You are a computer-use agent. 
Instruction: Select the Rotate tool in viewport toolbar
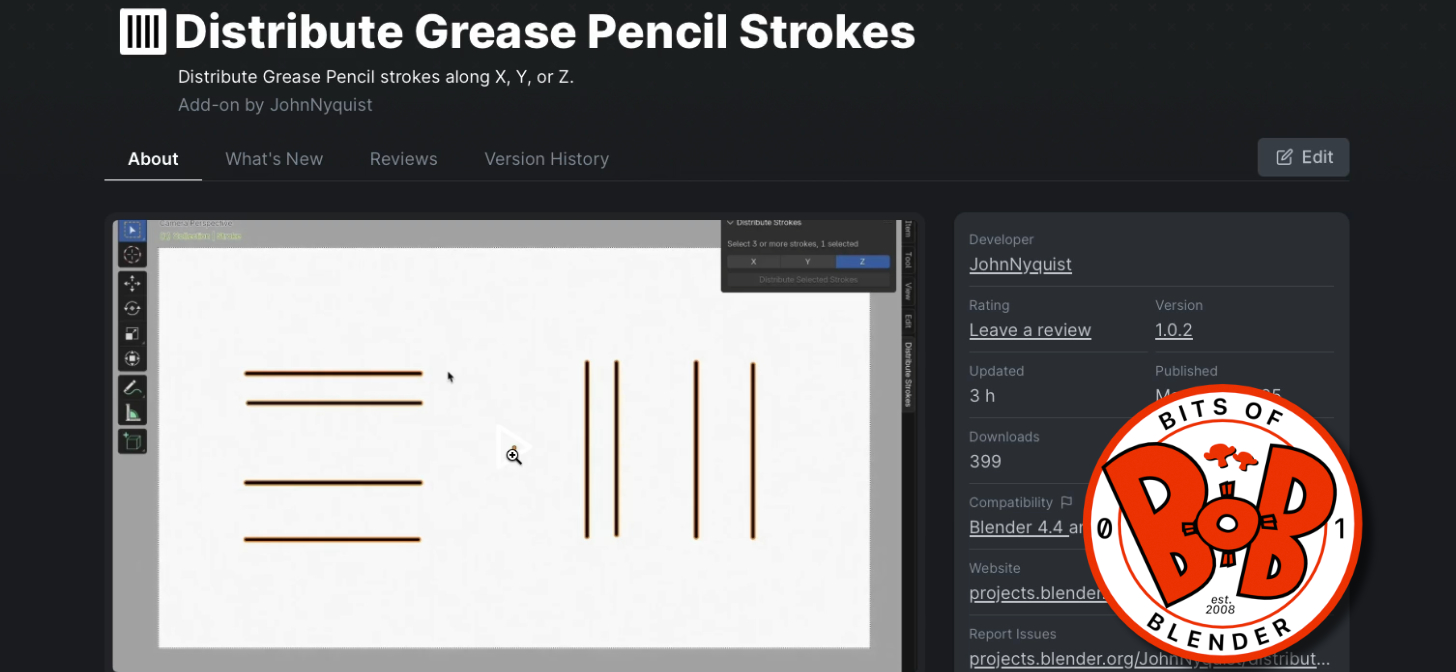click(x=132, y=309)
